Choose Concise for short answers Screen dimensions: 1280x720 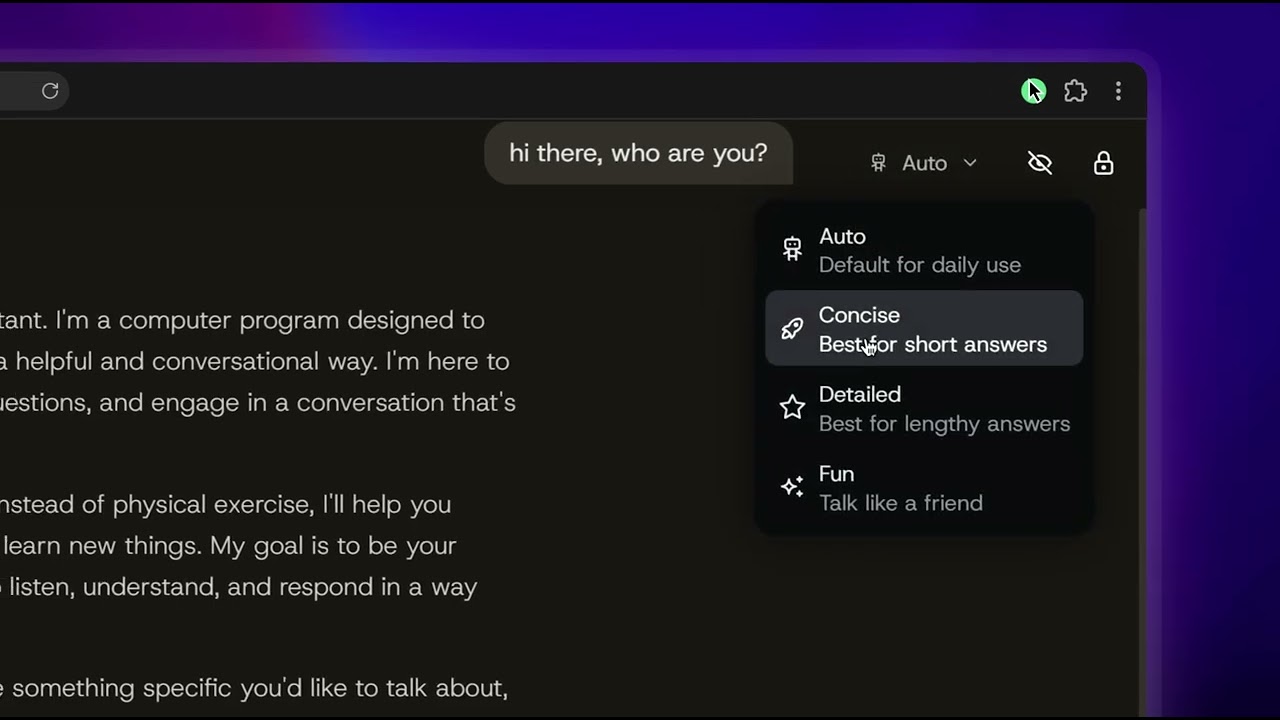pyautogui.click(x=932, y=329)
